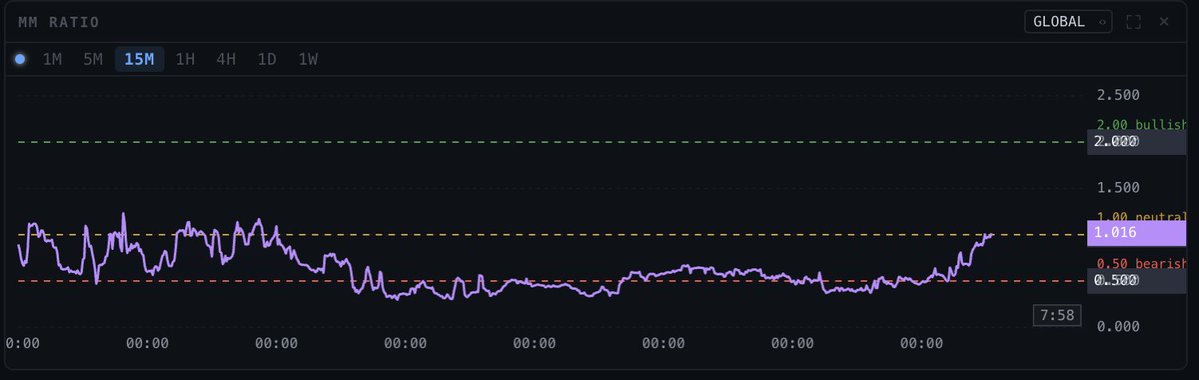The width and height of the screenshot is (1199, 380).
Task: Select the 1M timeframe tab
Action: pos(52,59)
